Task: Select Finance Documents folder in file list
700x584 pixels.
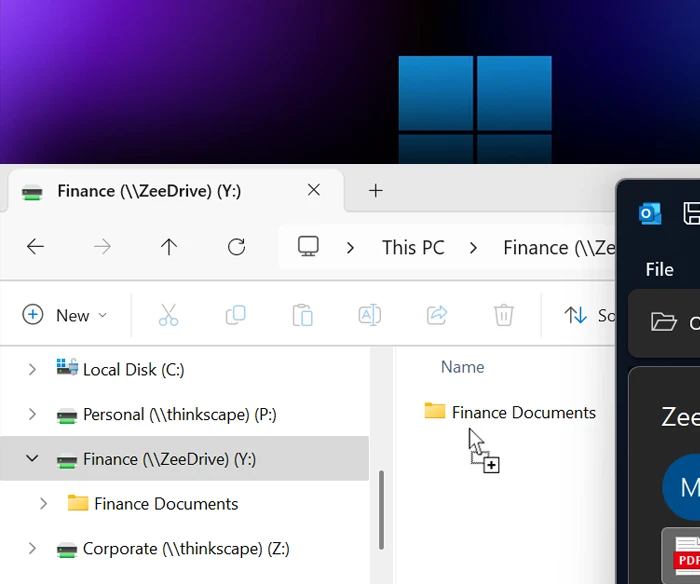Action: pyautogui.click(x=510, y=412)
